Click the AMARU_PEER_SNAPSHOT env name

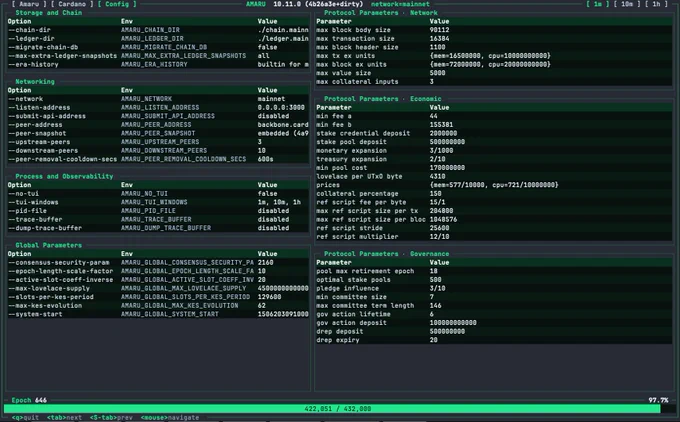click(x=158, y=134)
